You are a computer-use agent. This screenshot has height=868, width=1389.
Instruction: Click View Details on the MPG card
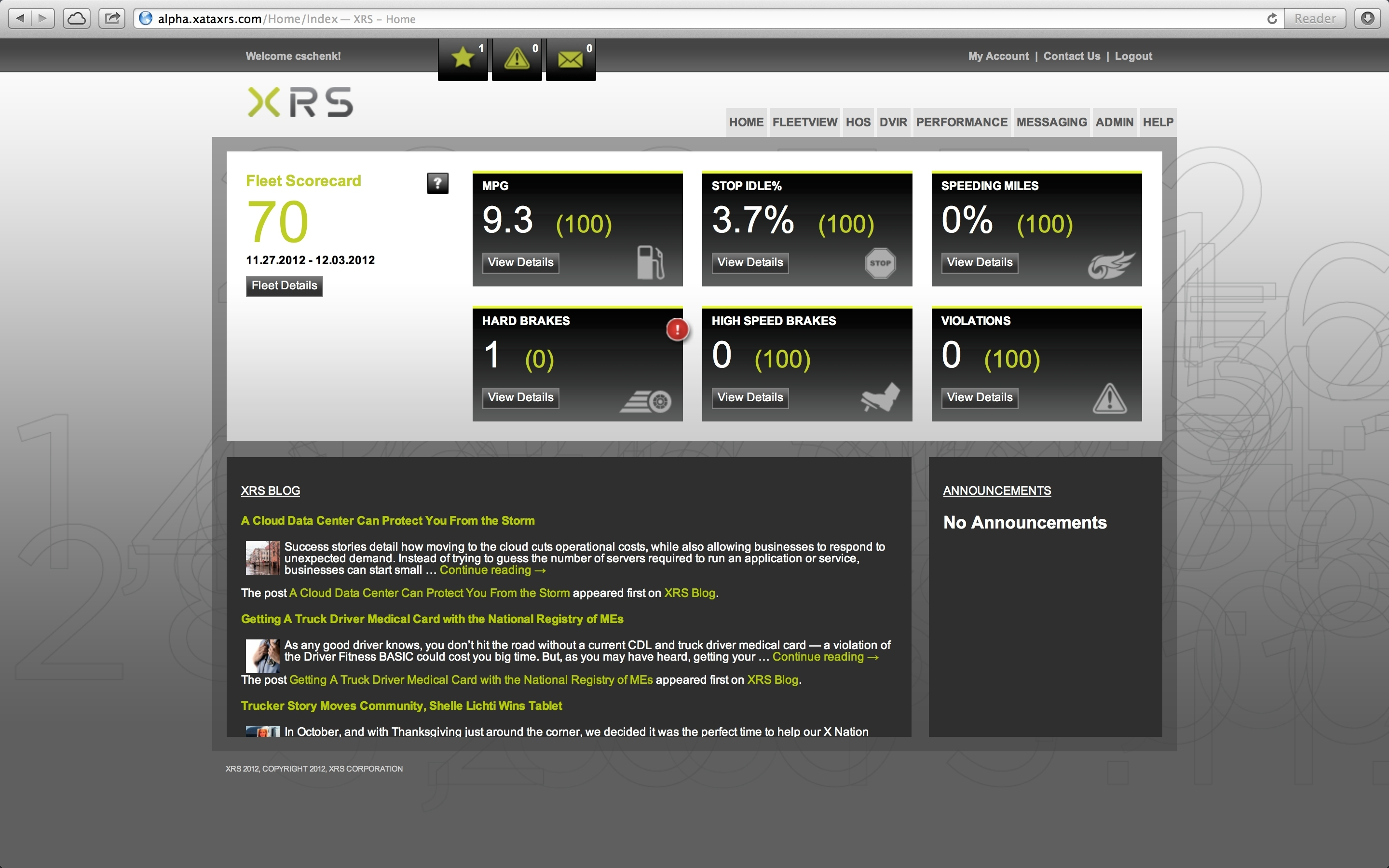tap(520, 262)
